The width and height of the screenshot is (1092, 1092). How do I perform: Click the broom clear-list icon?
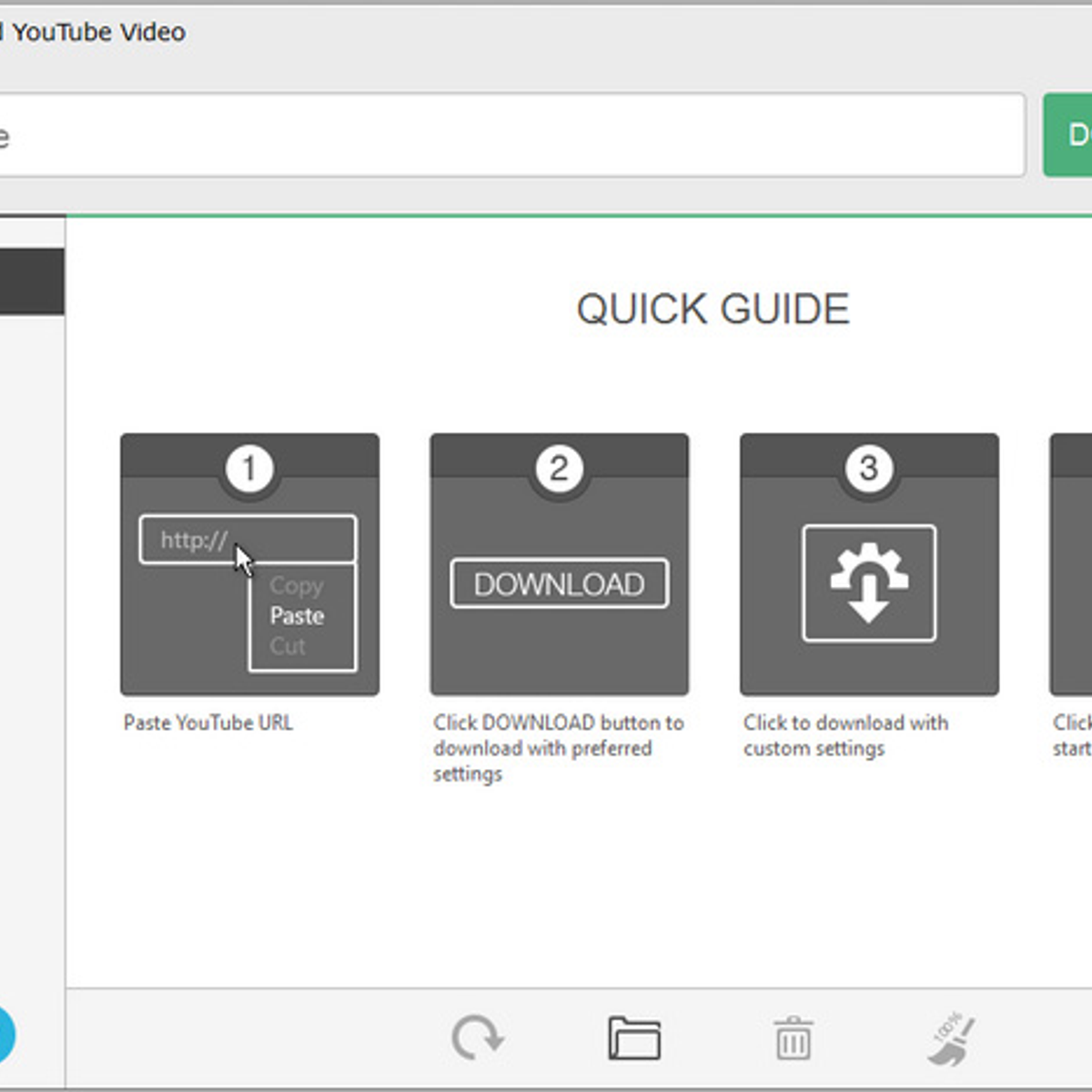click(952, 1038)
